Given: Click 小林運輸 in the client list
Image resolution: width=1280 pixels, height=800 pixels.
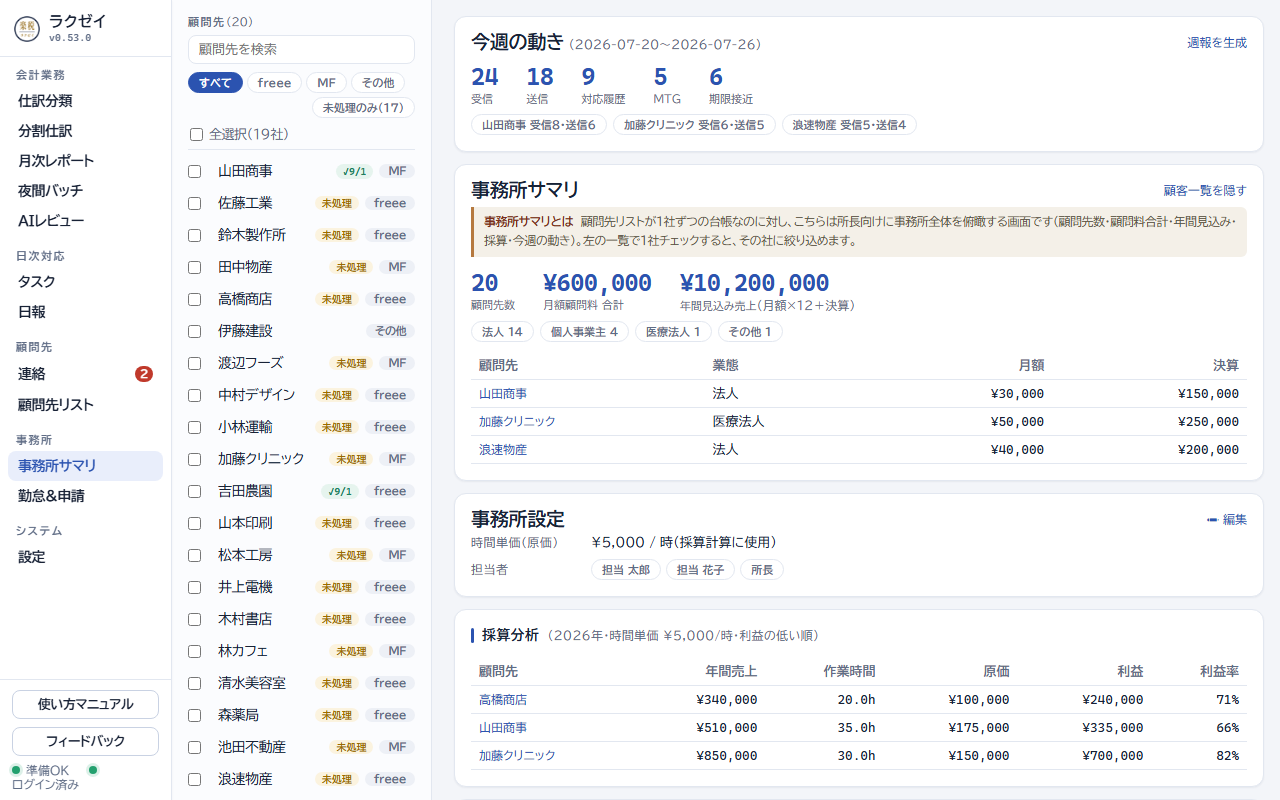Looking at the screenshot, I should click(x=245, y=427).
